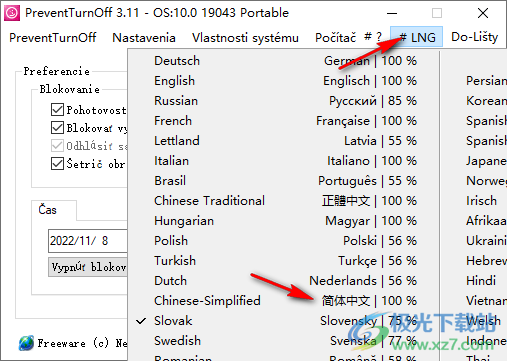Image resolution: width=507 pixels, height=361 pixels.
Task: Minimize the PreventTurnOff window
Action: click(392, 13)
